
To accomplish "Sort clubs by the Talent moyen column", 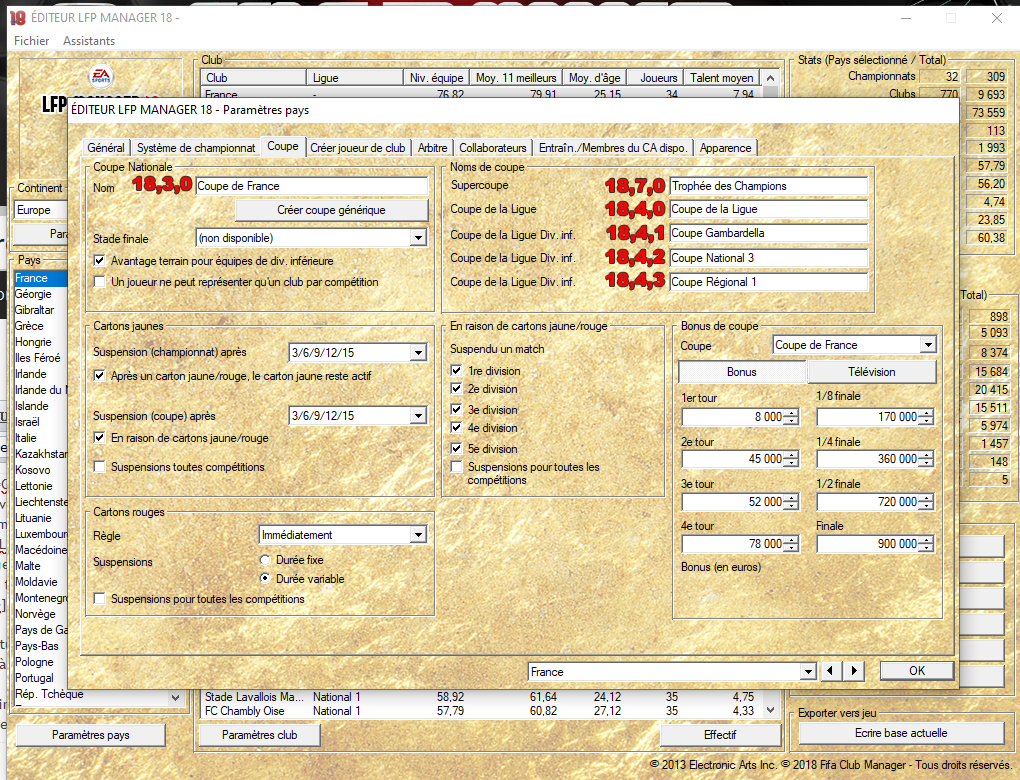I will 721,78.
